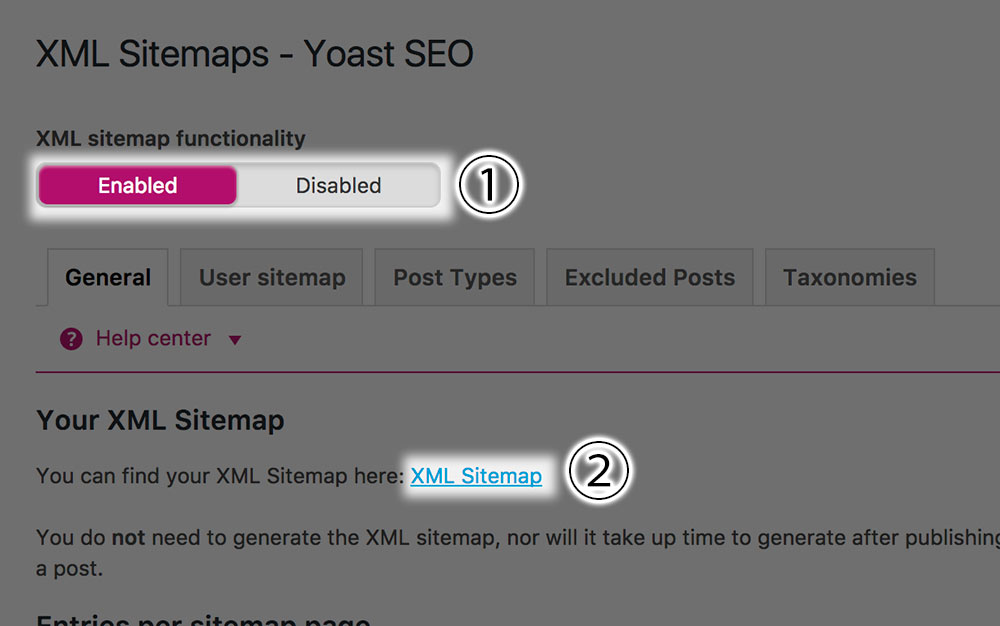Disable XML sitemap functionality
The width and height of the screenshot is (1000, 626).
coord(339,186)
